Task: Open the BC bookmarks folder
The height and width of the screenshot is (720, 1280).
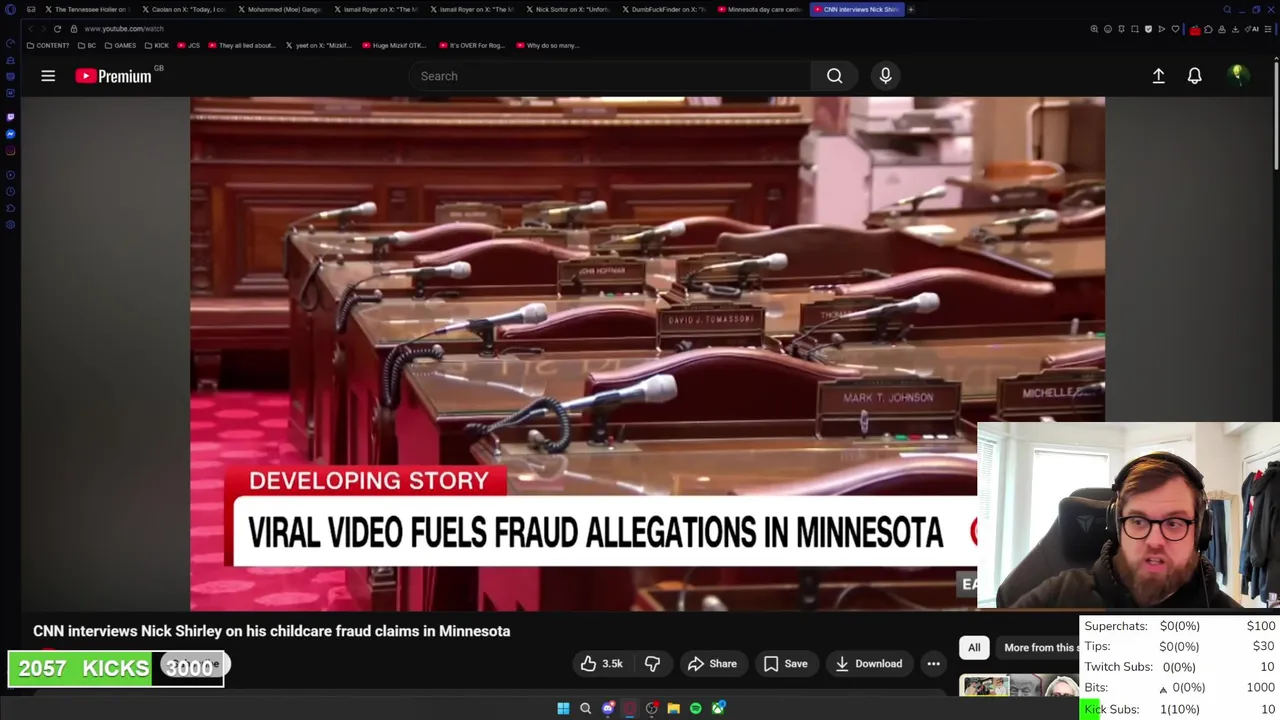Action: (x=87, y=45)
